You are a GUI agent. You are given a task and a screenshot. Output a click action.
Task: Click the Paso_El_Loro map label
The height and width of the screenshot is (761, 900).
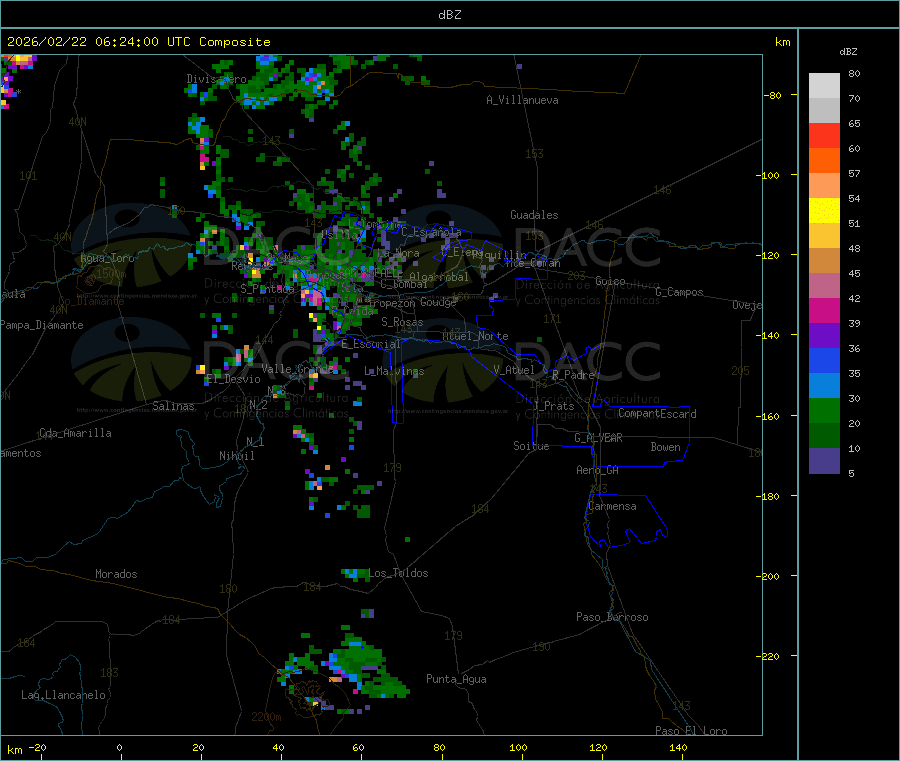692,731
